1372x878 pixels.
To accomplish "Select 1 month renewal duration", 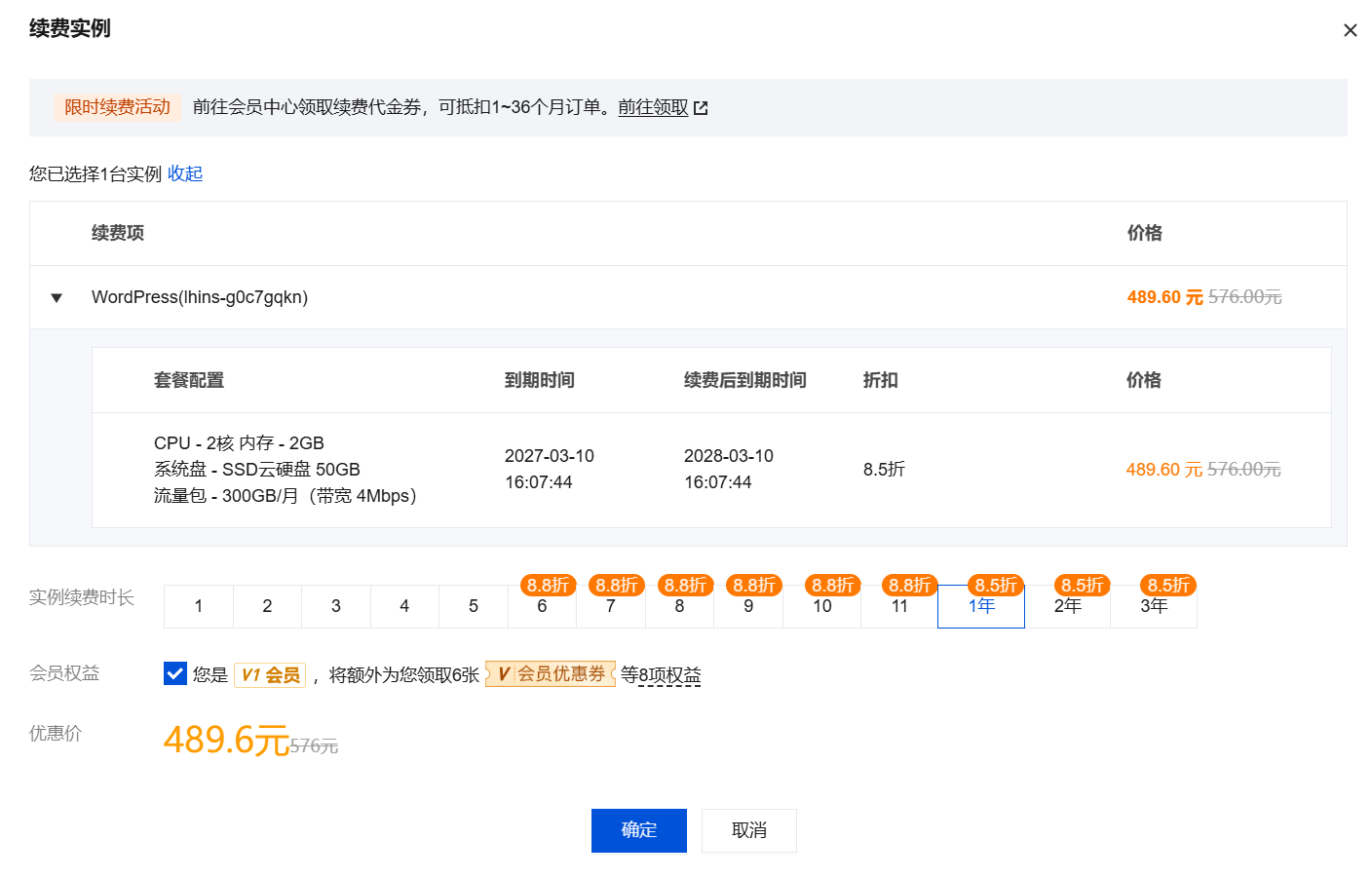I will pos(199,606).
